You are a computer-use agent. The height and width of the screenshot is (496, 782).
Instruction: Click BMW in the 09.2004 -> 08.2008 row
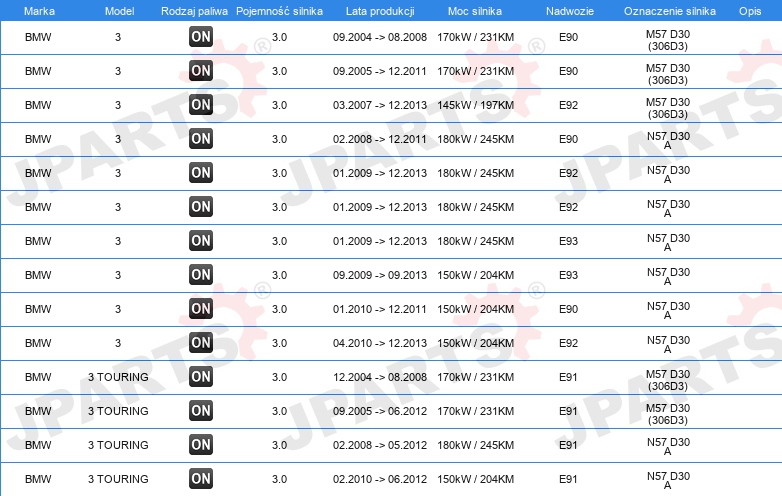pos(38,37)
